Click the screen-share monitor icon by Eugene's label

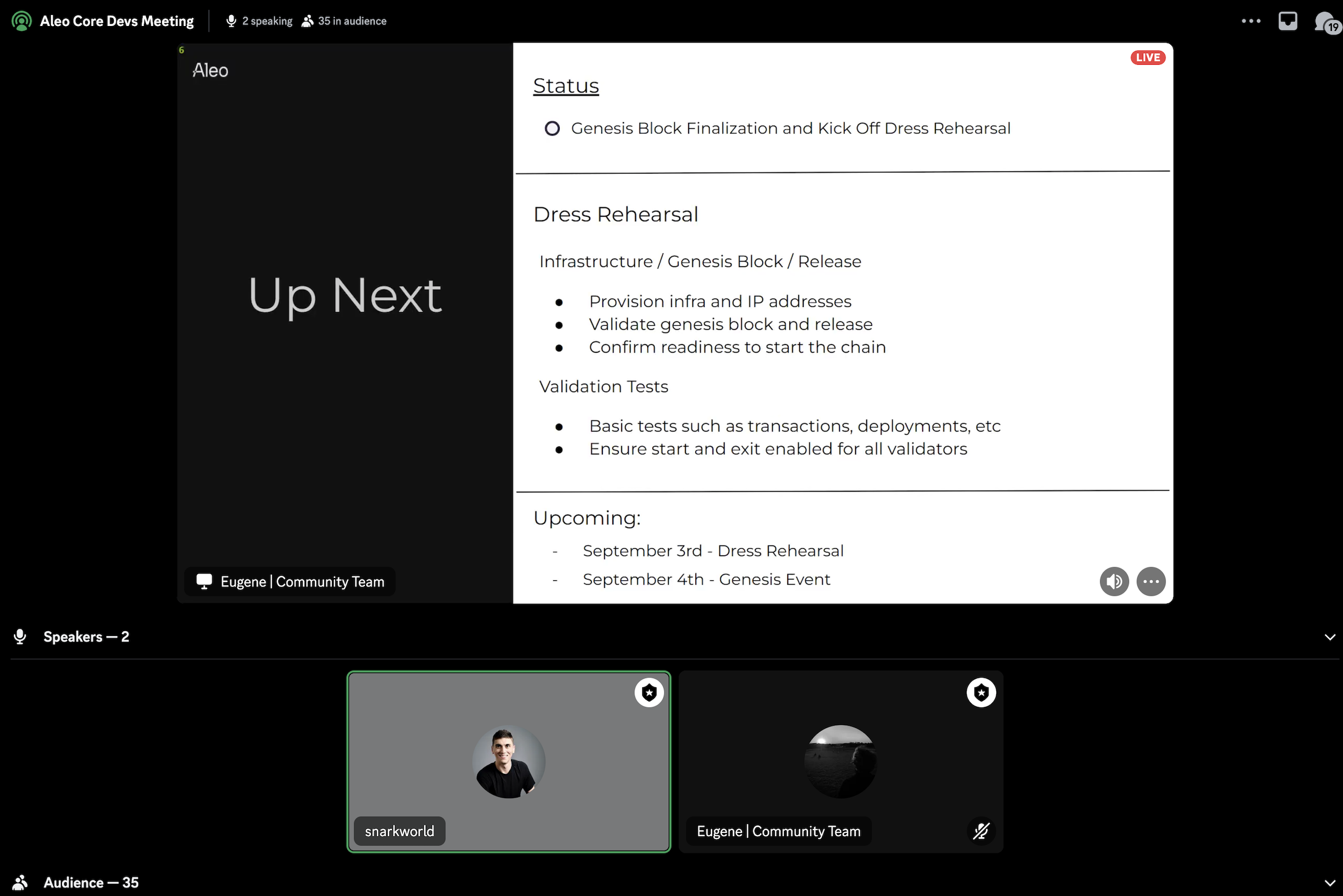204,582
